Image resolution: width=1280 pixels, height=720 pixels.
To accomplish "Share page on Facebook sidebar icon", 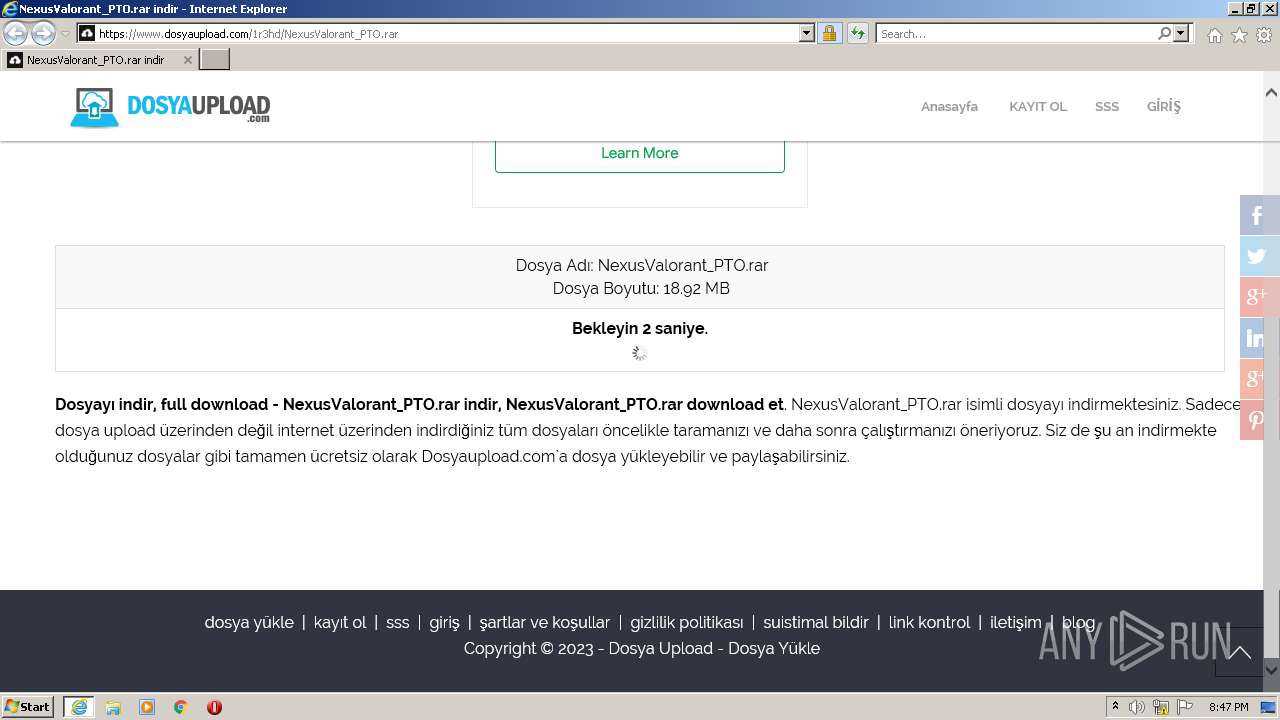I will coord(1259,215).
